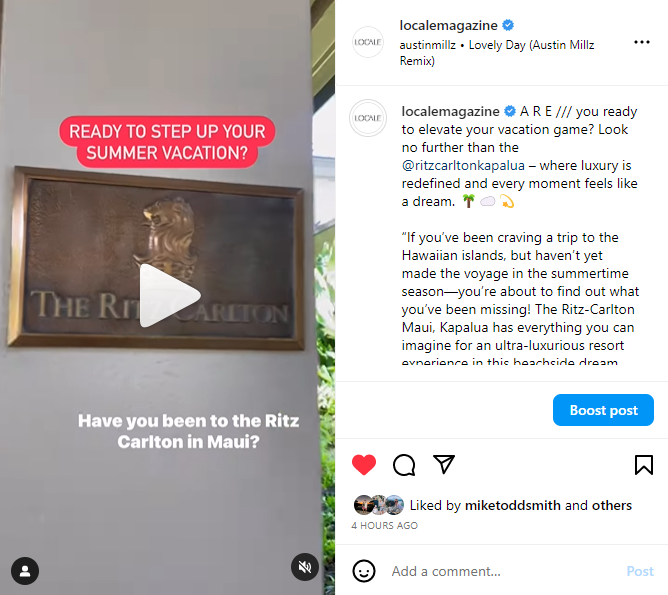Viewport: 668px width, 595px height.
Task: Open the Lovely Day audio track link
Action: coord(497,53)
